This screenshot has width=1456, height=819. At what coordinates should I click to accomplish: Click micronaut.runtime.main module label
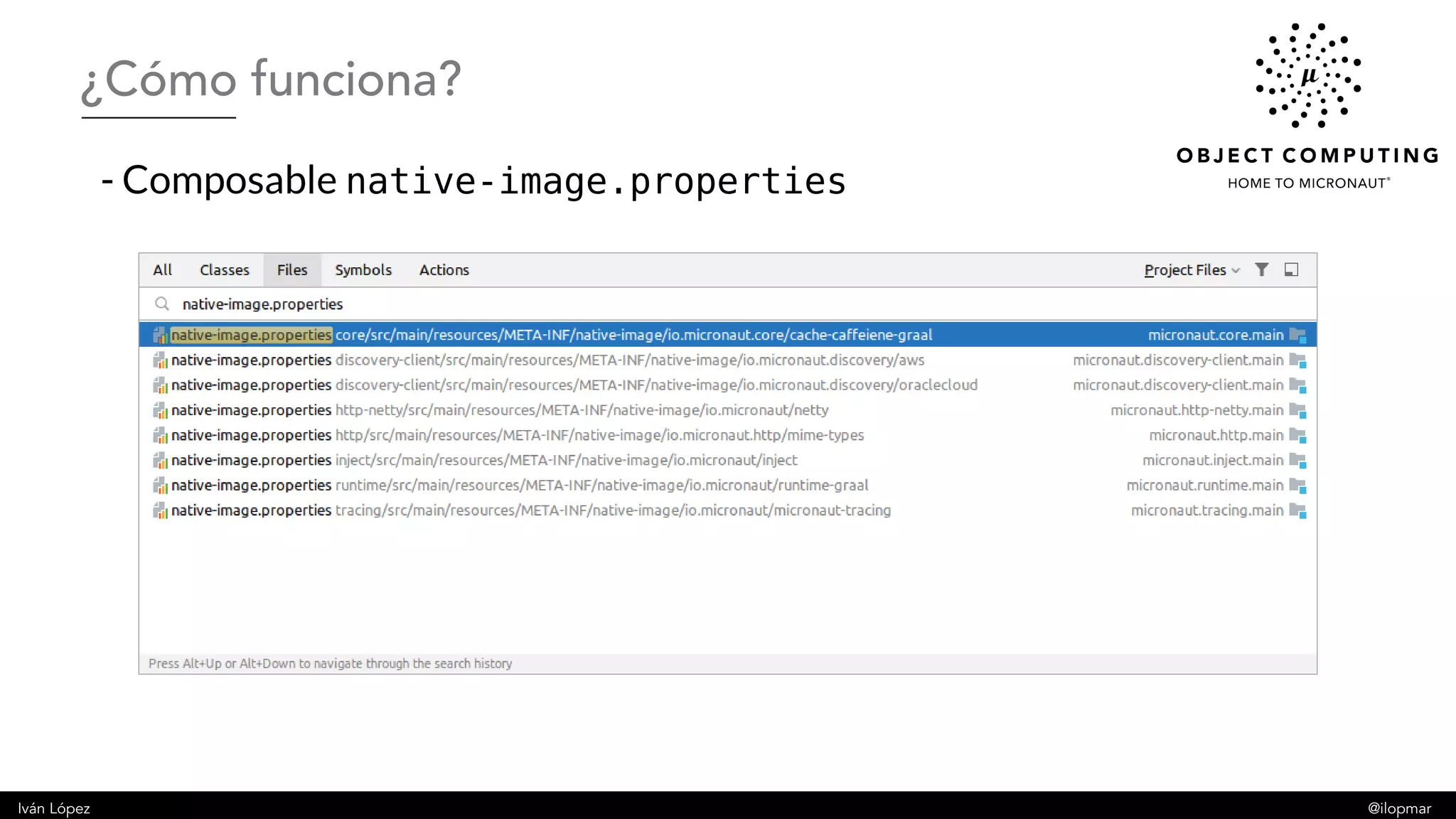click(x=1205, y=485)
